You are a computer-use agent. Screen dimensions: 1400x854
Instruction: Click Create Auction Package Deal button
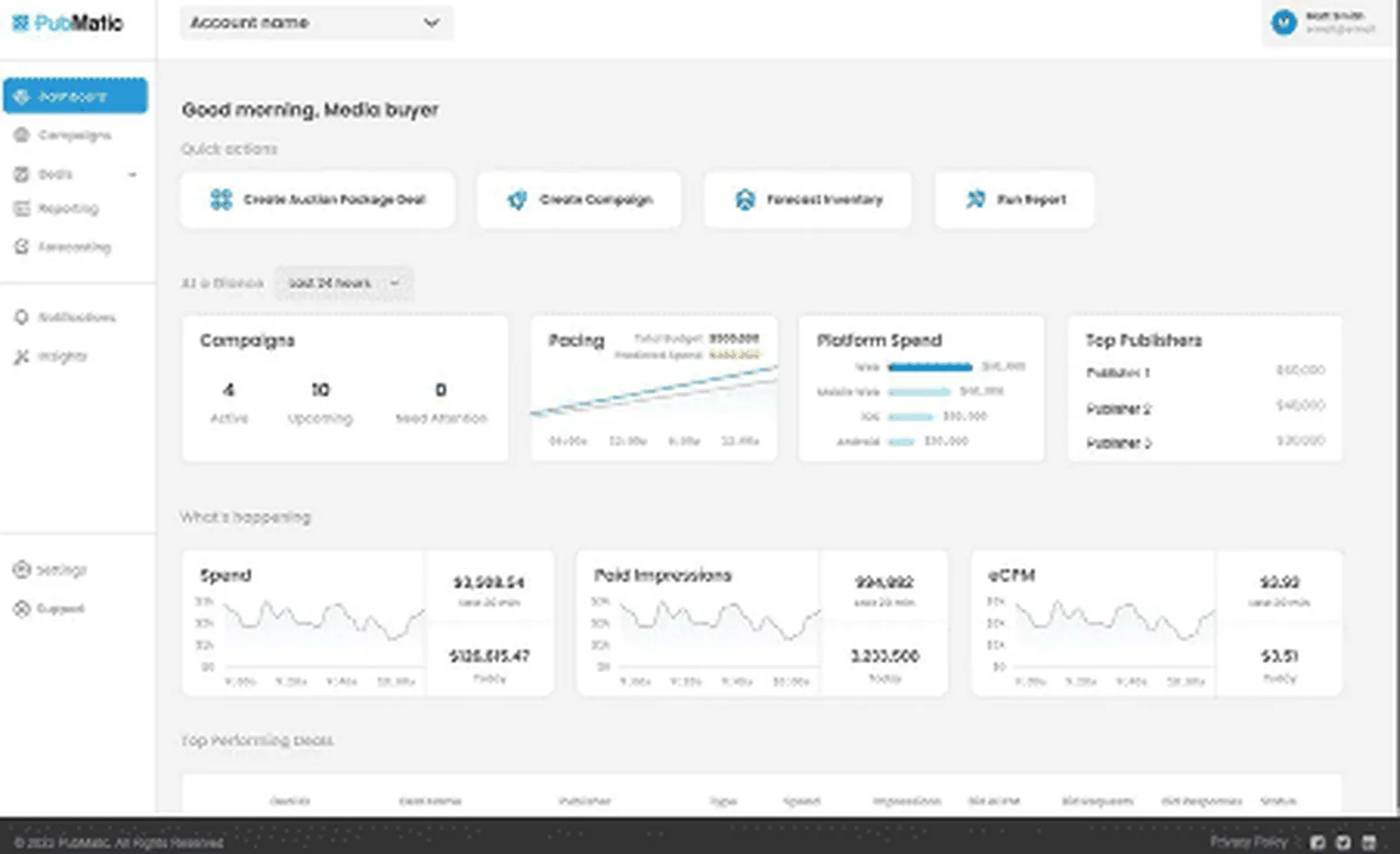[x=317, y=199]
